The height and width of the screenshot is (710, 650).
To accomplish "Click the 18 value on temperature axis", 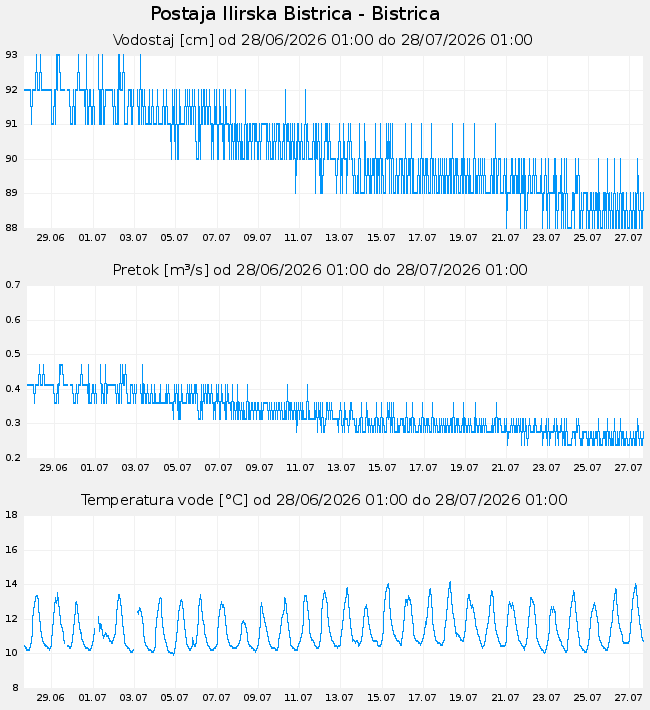I will click(11, 515).
